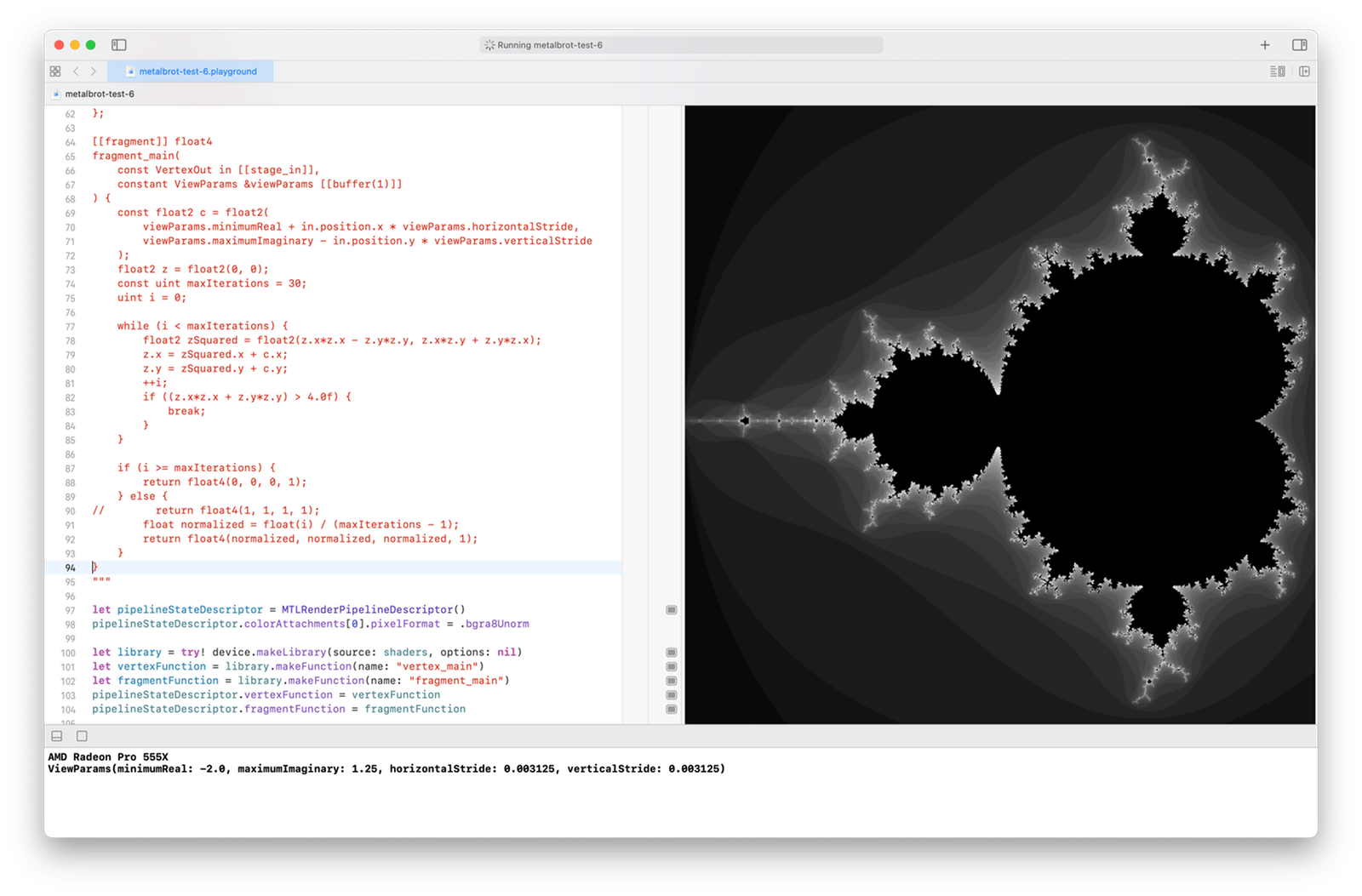Click the 'viewParams.minimumReal + in.position.x' line

point(361,227)
